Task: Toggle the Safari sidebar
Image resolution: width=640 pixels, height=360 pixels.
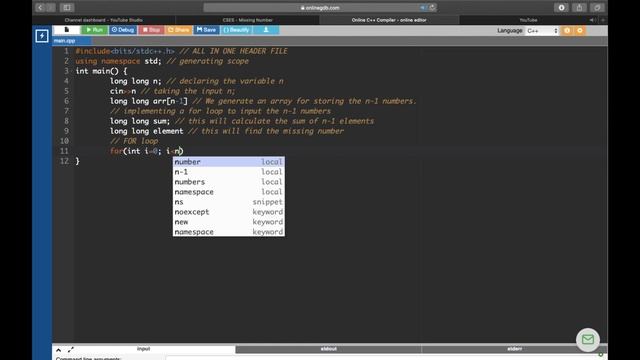Action: coord(67,7)
